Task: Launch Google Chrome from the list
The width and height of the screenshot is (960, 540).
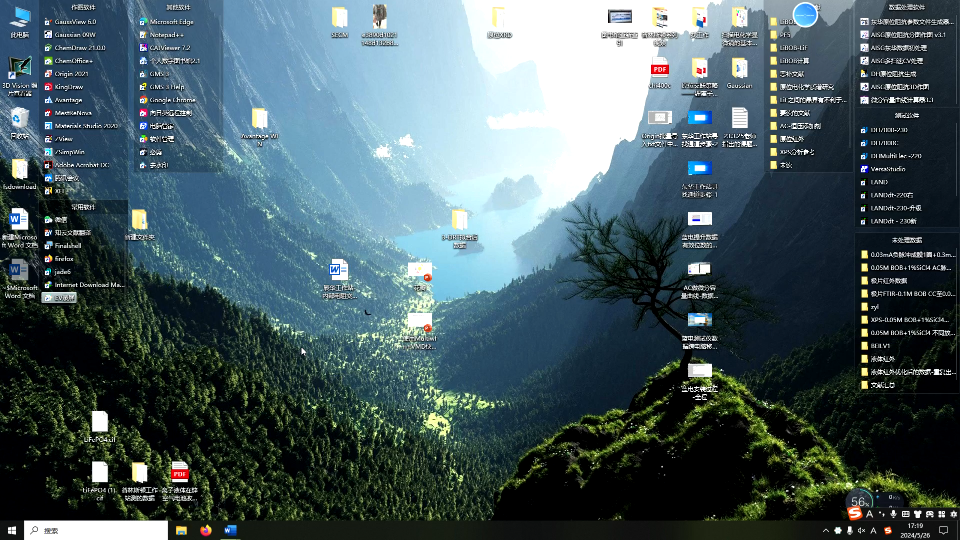Action: pyautogui.click(x=167, y=100)
